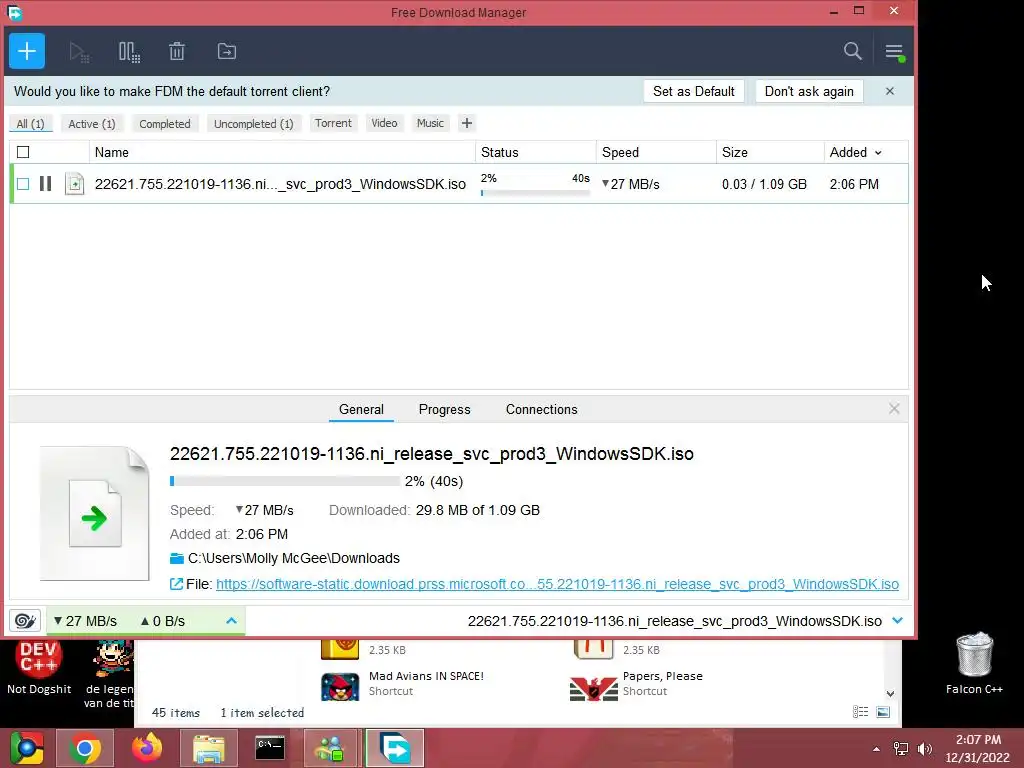This screenshot has height=768, width=1024.
Task: Switch to the Connections details tab
Action: [541, 409]
